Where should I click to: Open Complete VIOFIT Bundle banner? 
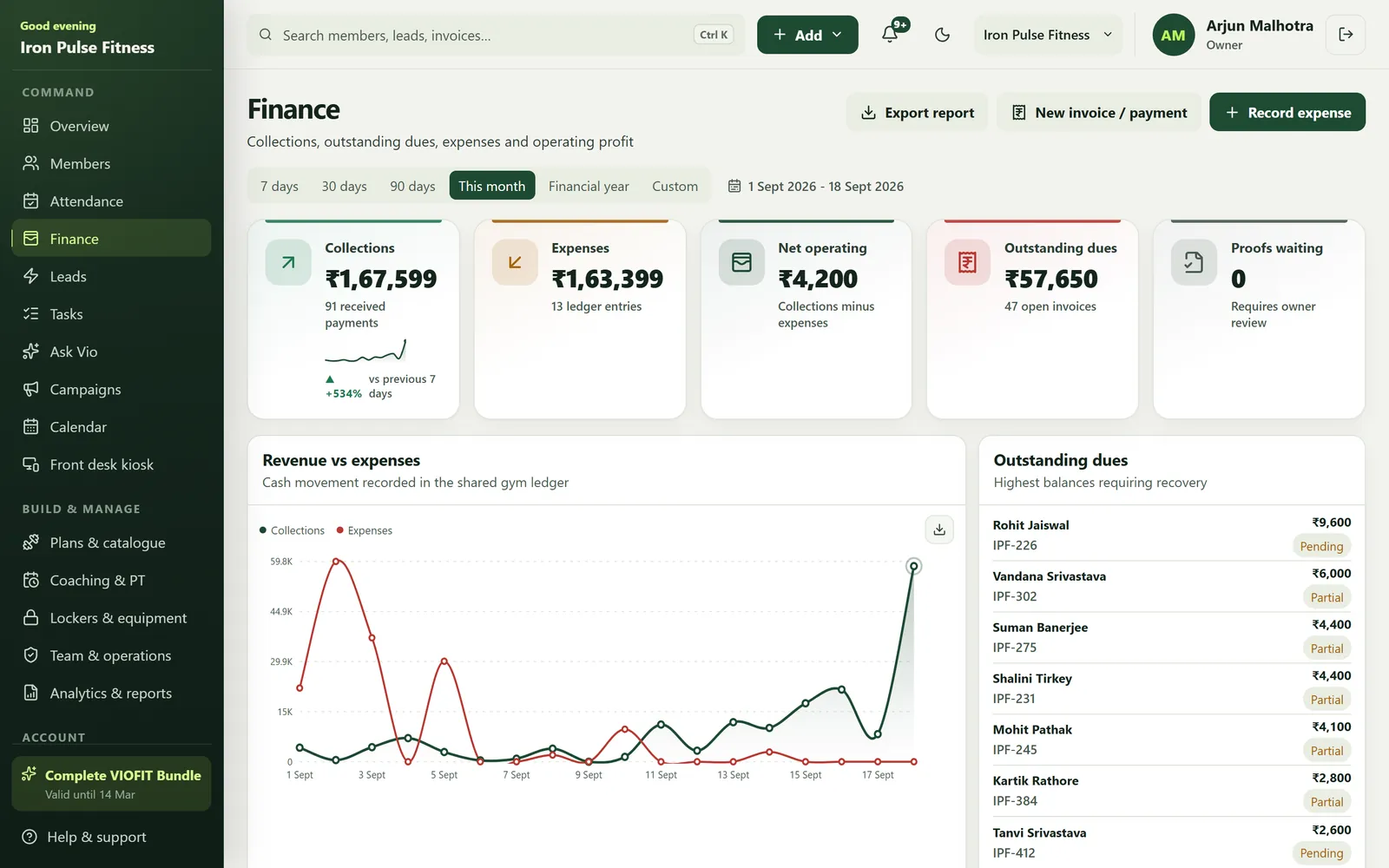(111, 784)
